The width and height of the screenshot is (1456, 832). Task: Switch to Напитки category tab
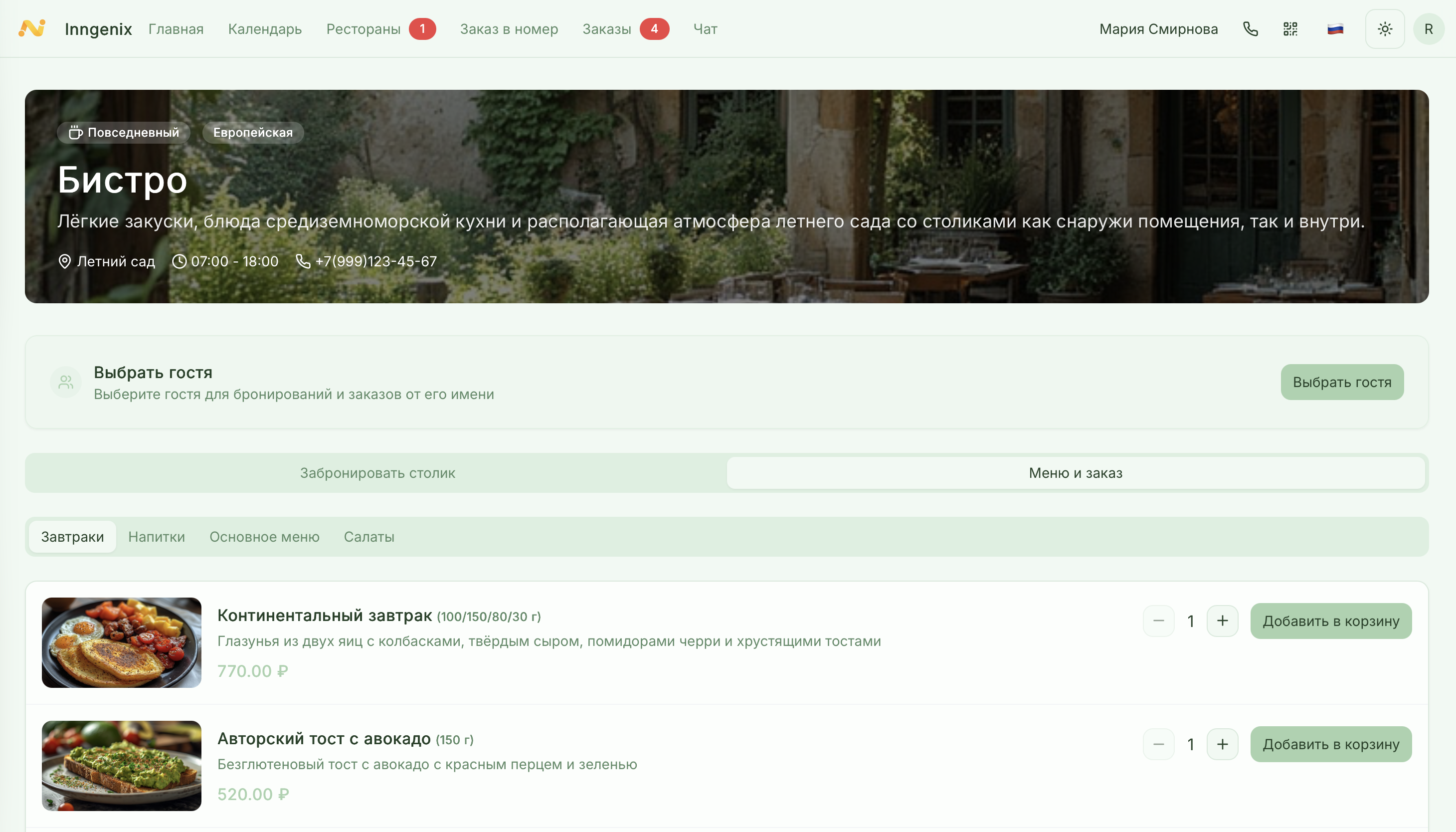(x=157, y=537)
